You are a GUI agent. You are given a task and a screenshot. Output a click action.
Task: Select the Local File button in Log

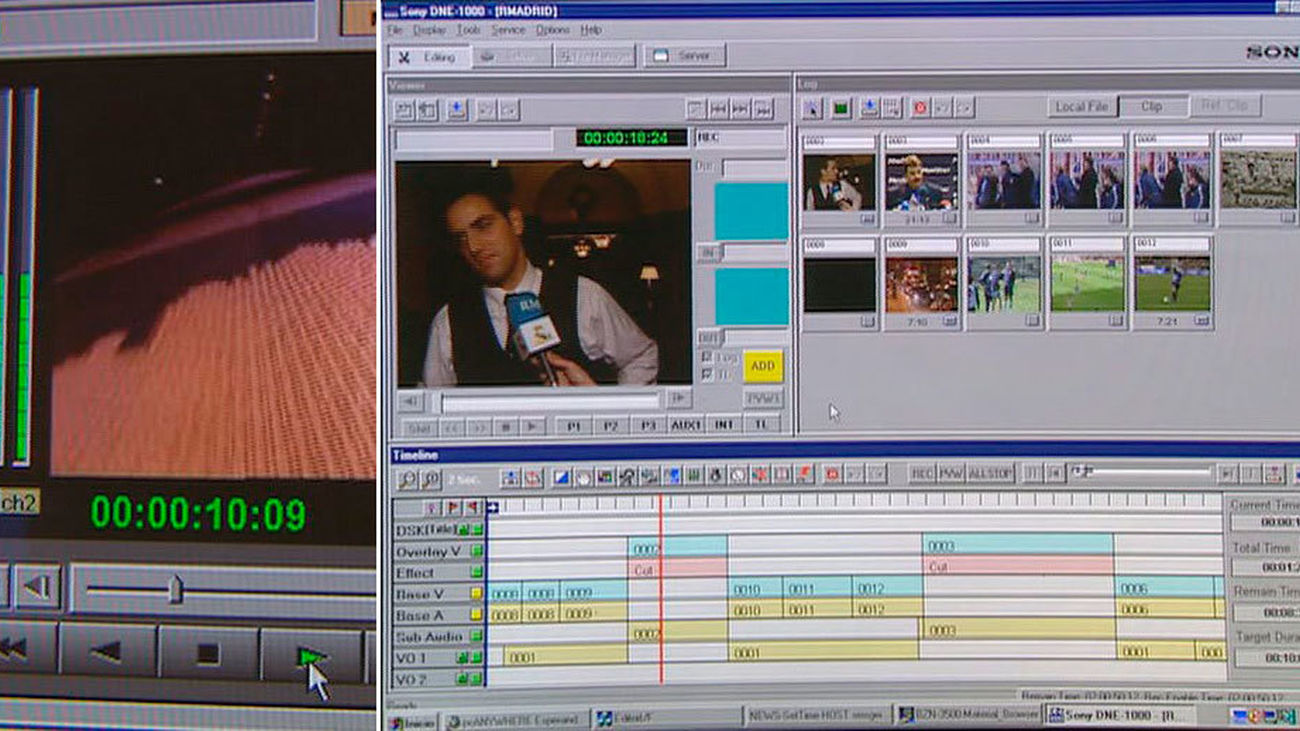1081,107
